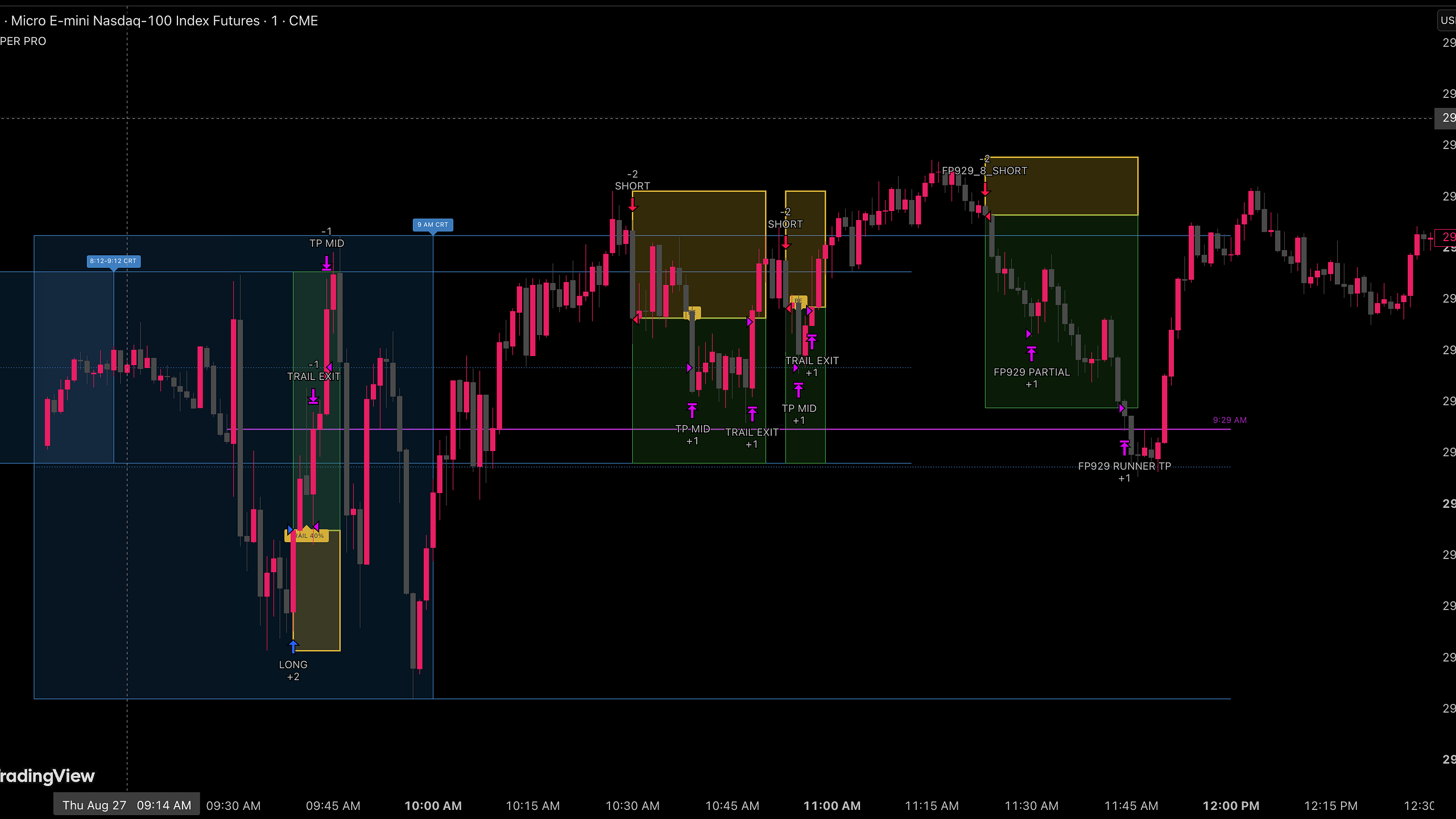1456x819 pixels.
Task: Click the 10:45 AM time axis label
Action: click(733, 806)
